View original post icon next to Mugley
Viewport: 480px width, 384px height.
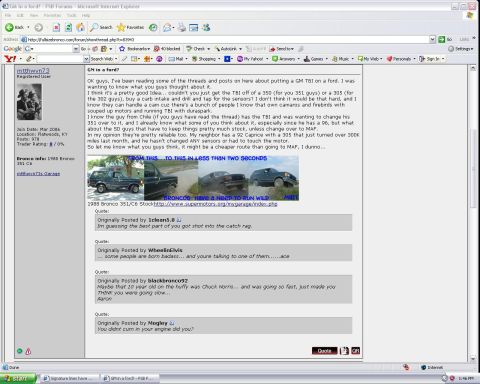point(172,323)
